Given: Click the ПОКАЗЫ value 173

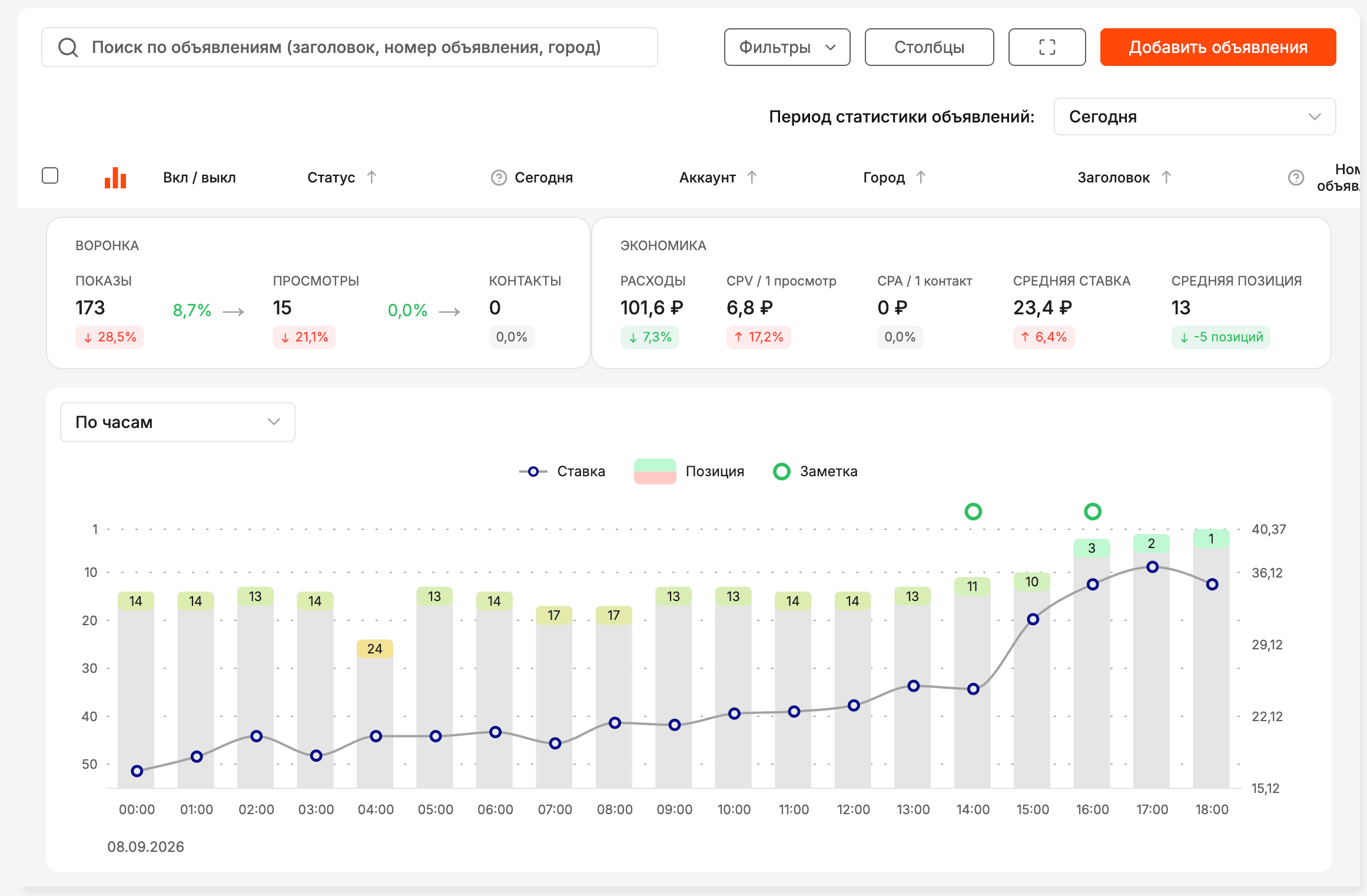Looking at the screenshot, I should (x=90, y=308).
